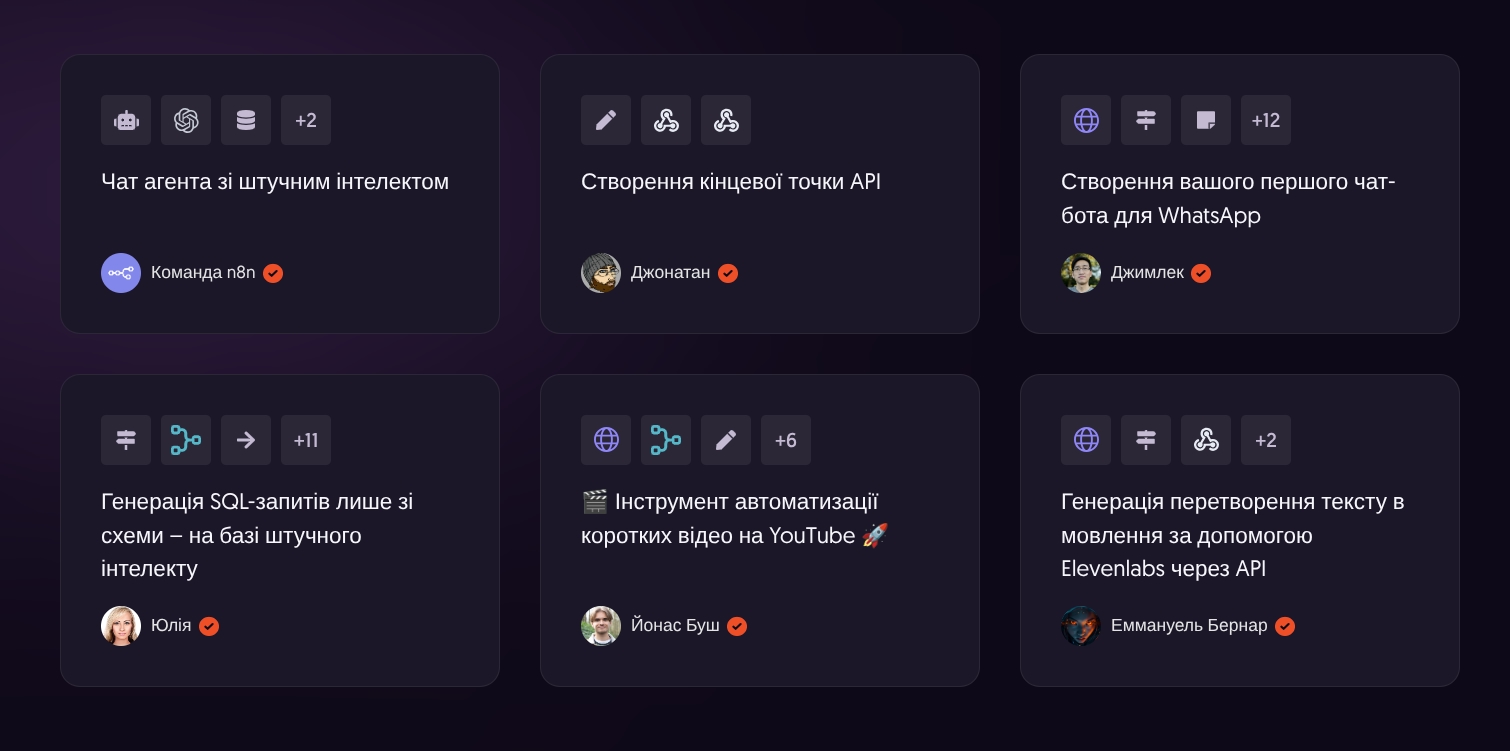
Task: Expand the +6 more nodes badge
Action: [x=786, y=440]
